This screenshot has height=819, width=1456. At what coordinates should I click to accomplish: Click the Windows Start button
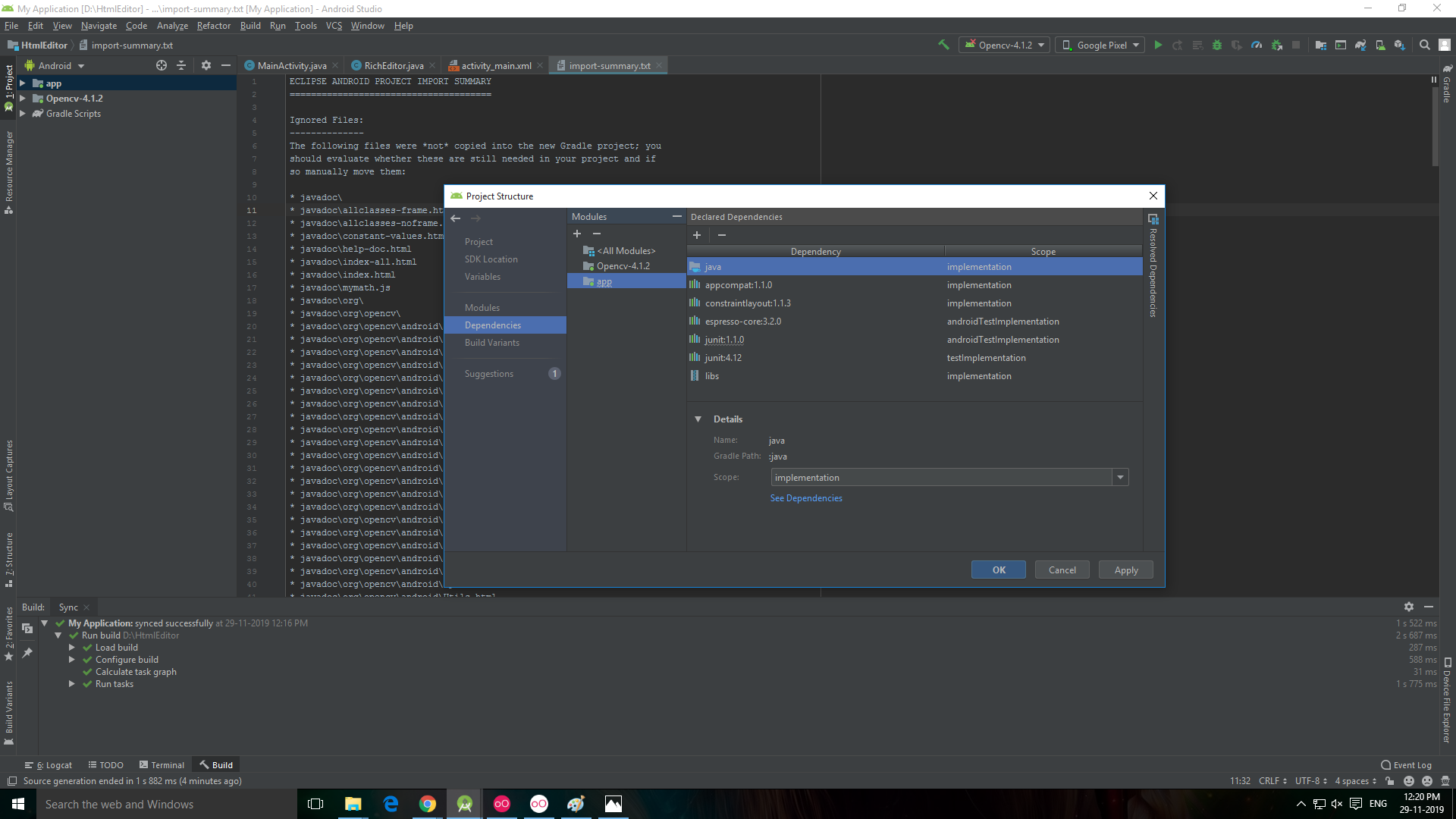click(18, 804)
